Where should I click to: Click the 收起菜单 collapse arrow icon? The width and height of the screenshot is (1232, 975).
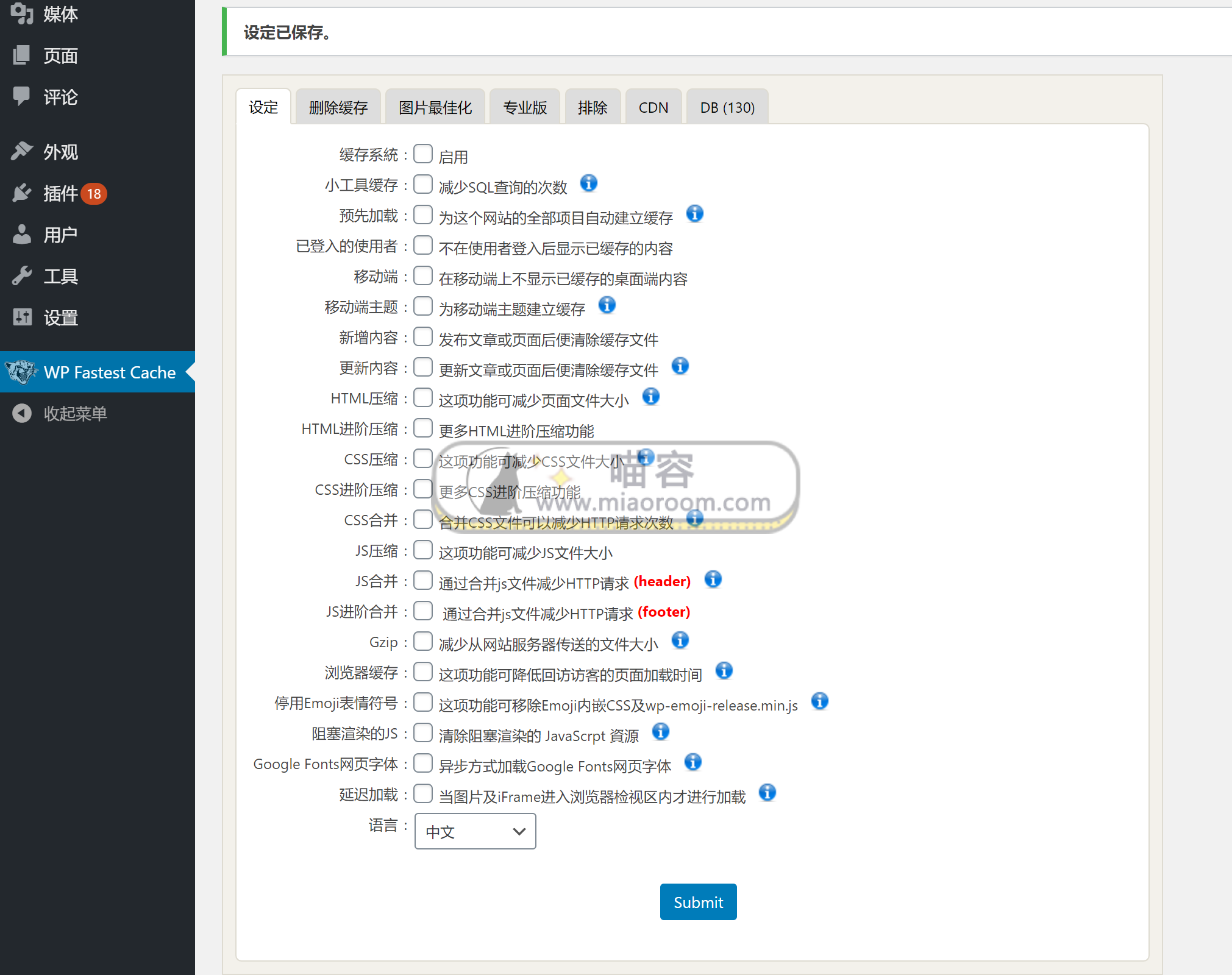(22, 413)
